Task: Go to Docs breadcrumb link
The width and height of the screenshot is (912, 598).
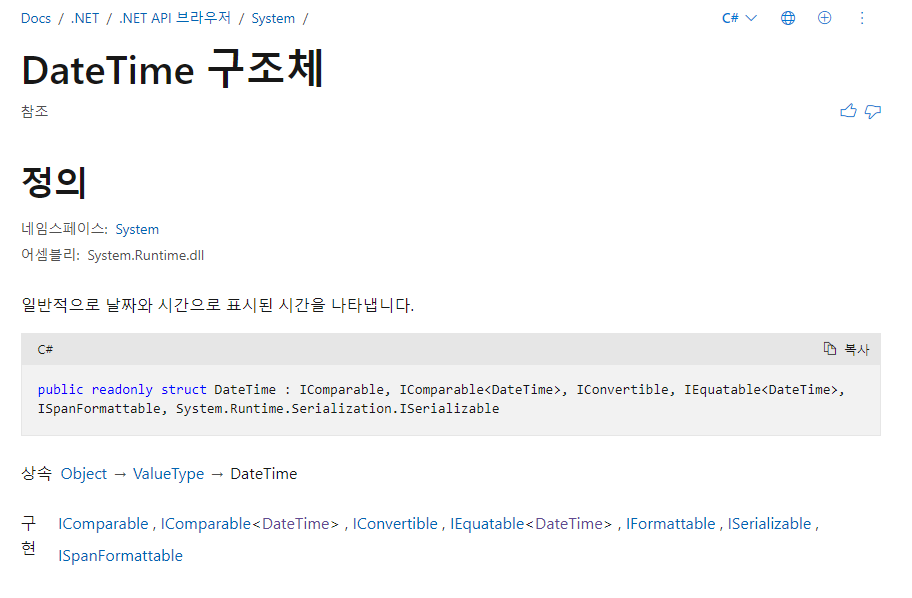Action: [36, 19]
